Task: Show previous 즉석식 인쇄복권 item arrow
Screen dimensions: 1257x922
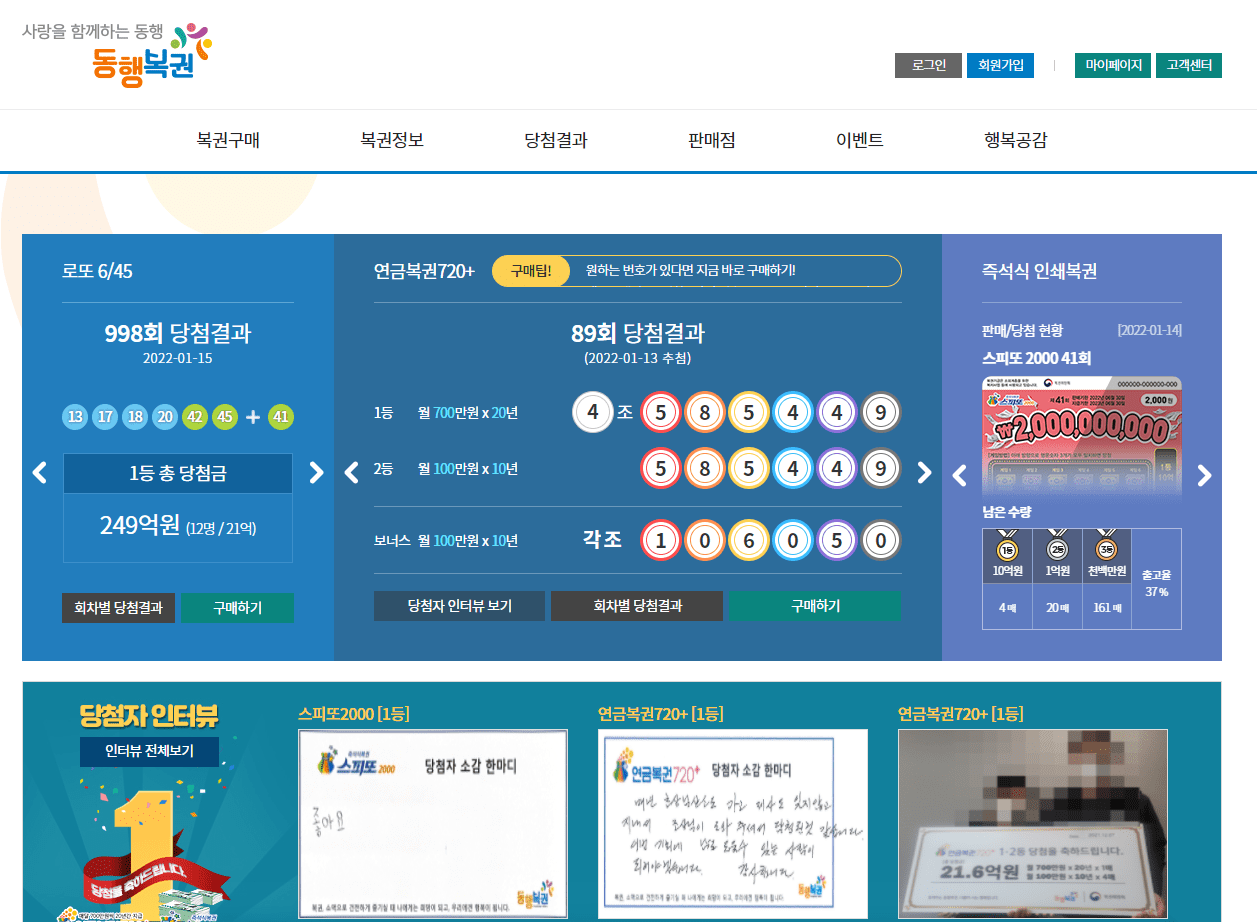Action: tap(959, 475)
